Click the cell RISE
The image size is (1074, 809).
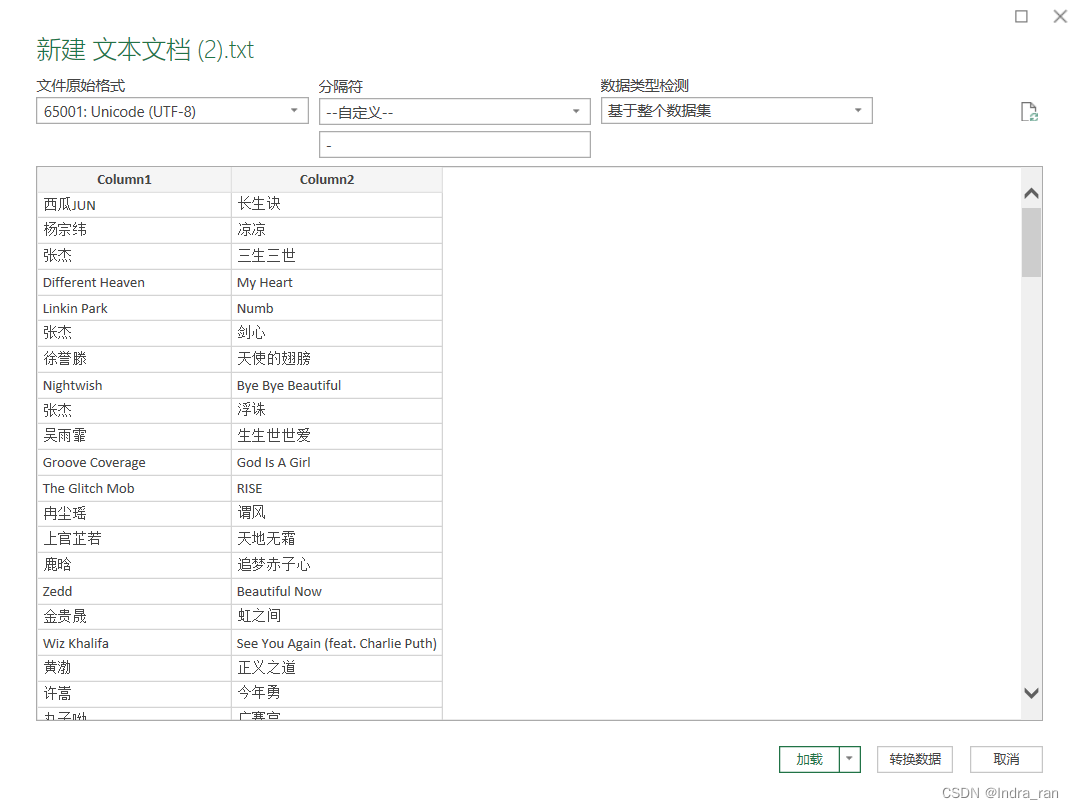(337, 488)
